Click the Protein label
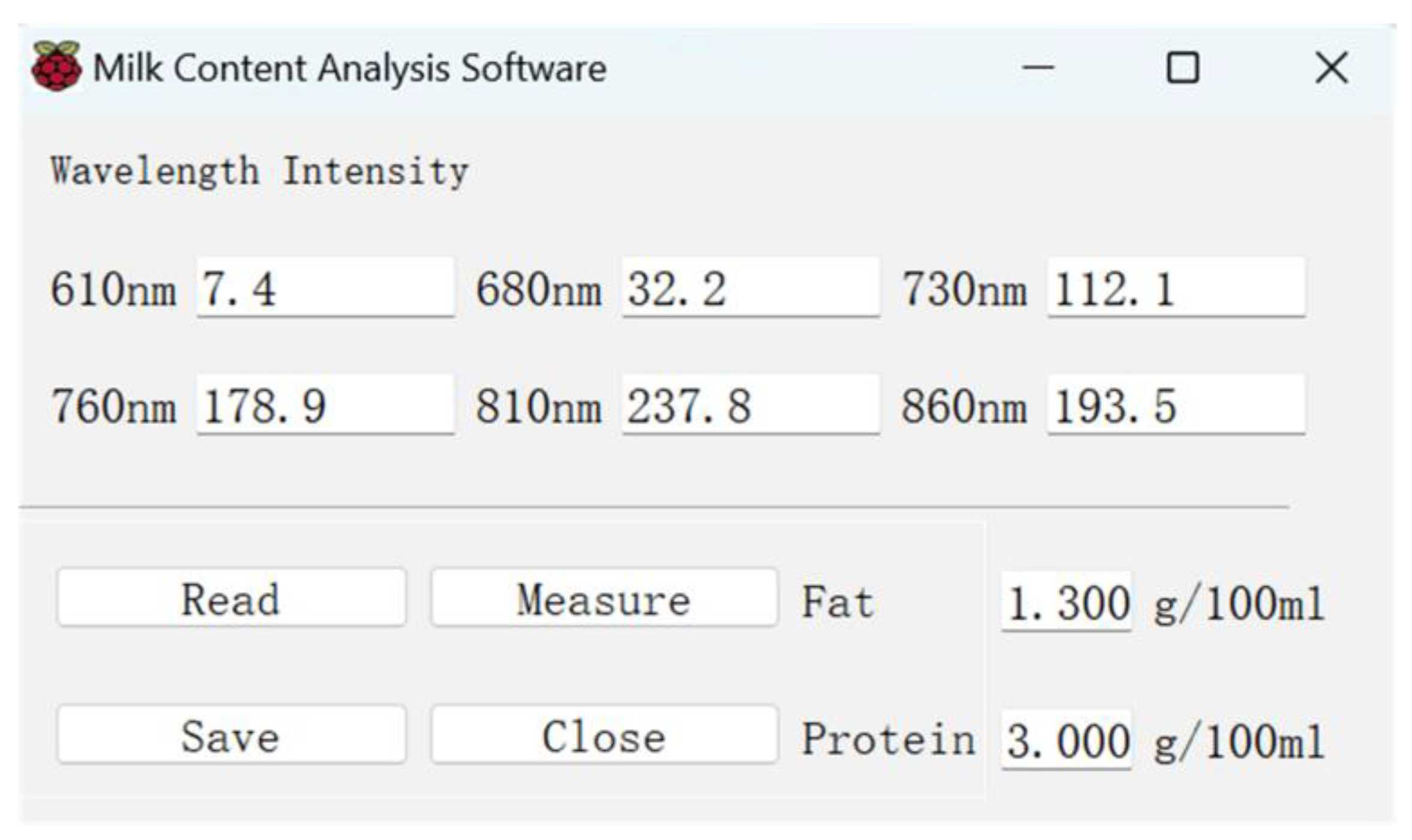 coord(888,739)
